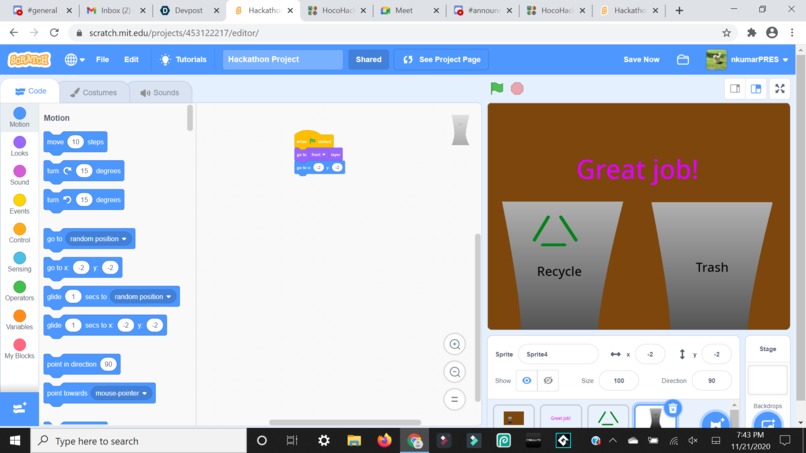
Task: Switch to large stage layout
Action: pyautogui.click(x=756, y=88)
